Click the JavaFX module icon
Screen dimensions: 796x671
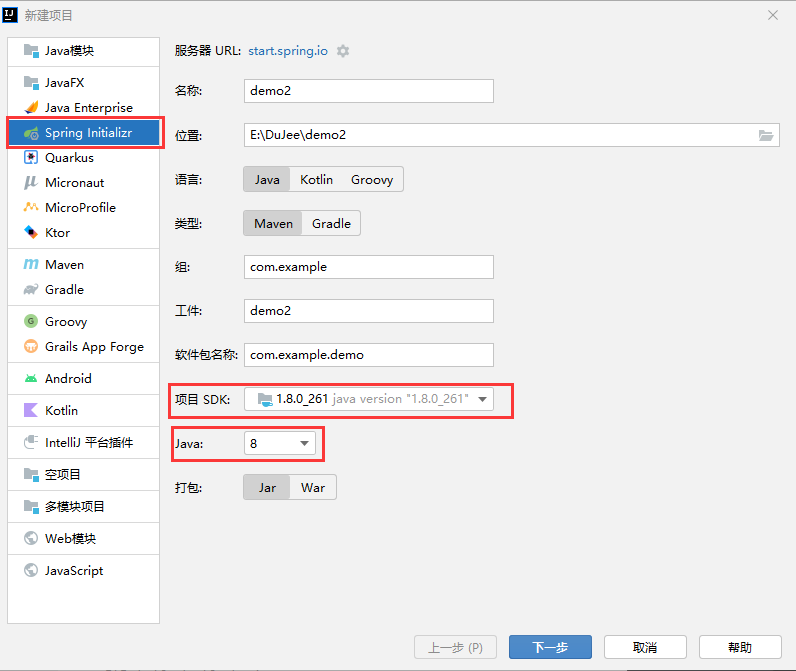coord(31,83)
